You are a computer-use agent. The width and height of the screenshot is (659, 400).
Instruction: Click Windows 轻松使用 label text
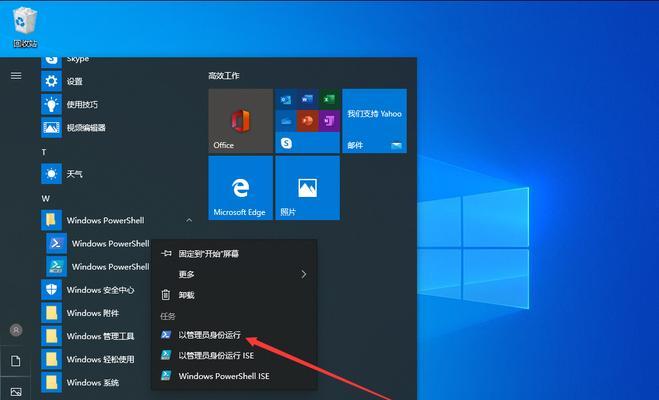point(100,359)
